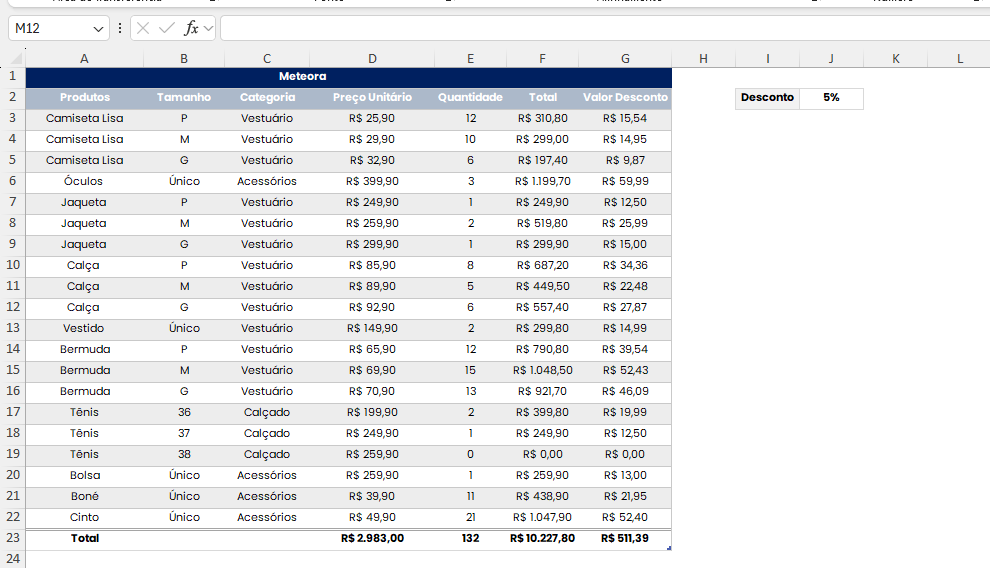
Task: Select the R$ 59,99 discount cell
Action: click(x=625, y=181)
